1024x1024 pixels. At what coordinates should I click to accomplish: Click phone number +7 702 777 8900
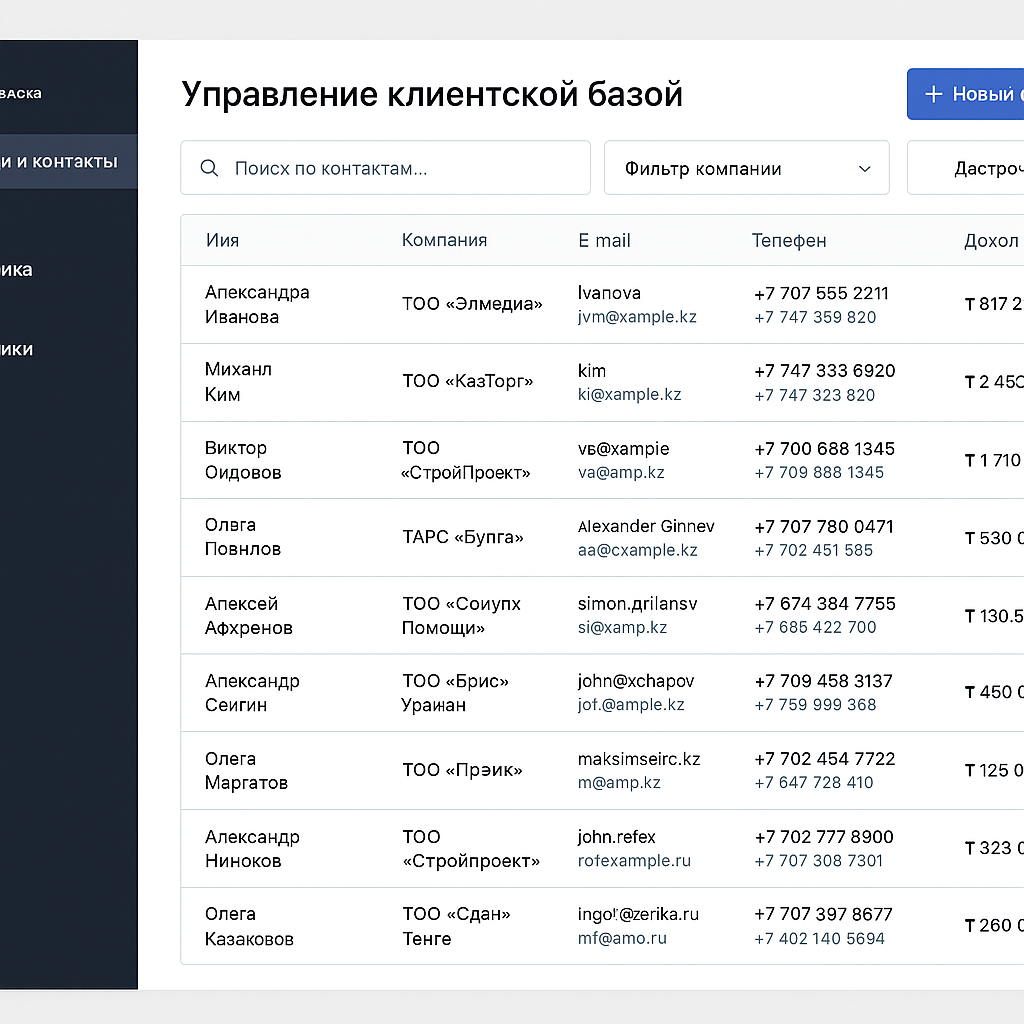coord(824,837)
